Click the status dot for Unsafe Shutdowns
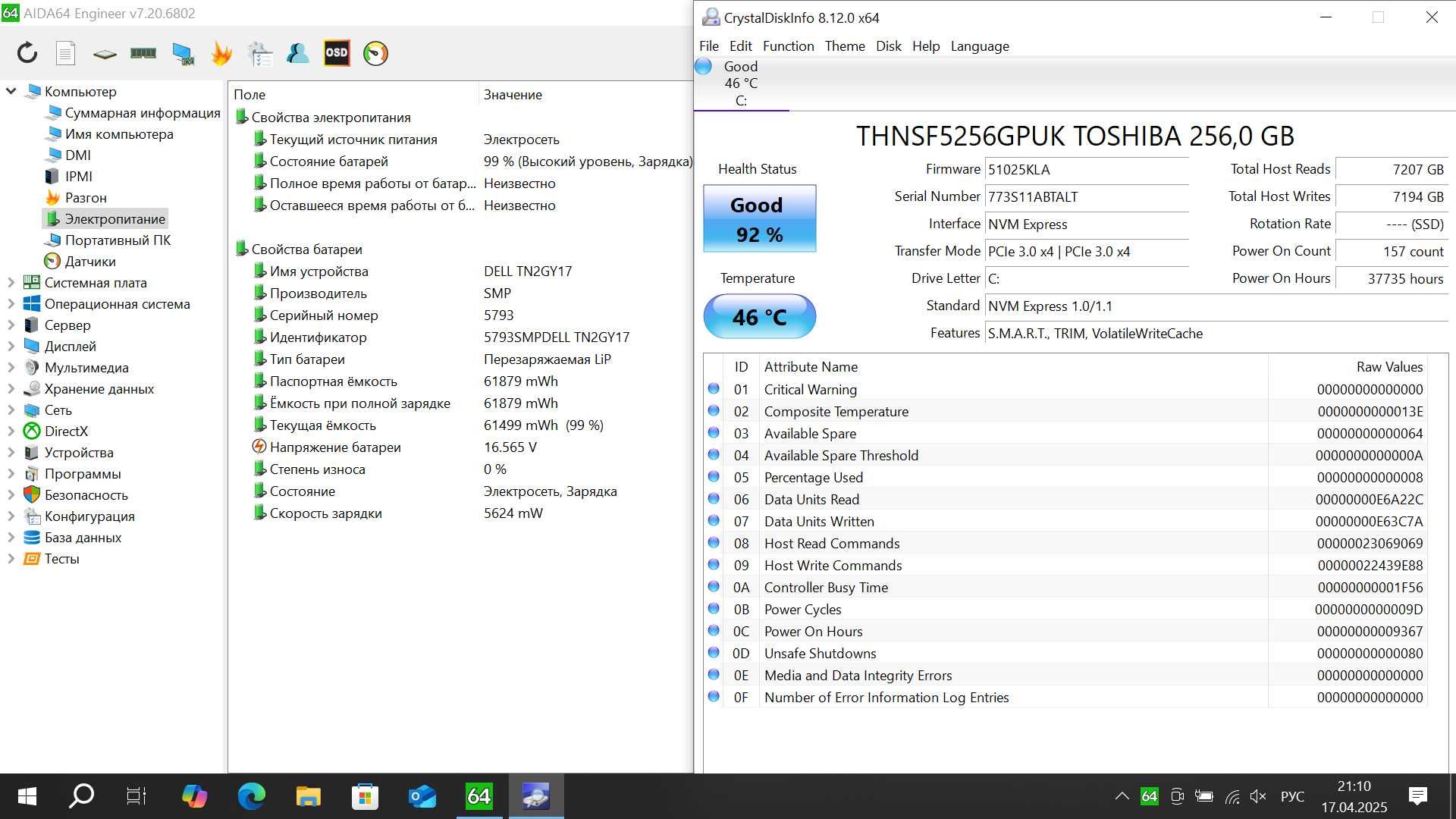The width and height of the screenshot is (1456, 819). pyautogui.click(x=714, y=652)
